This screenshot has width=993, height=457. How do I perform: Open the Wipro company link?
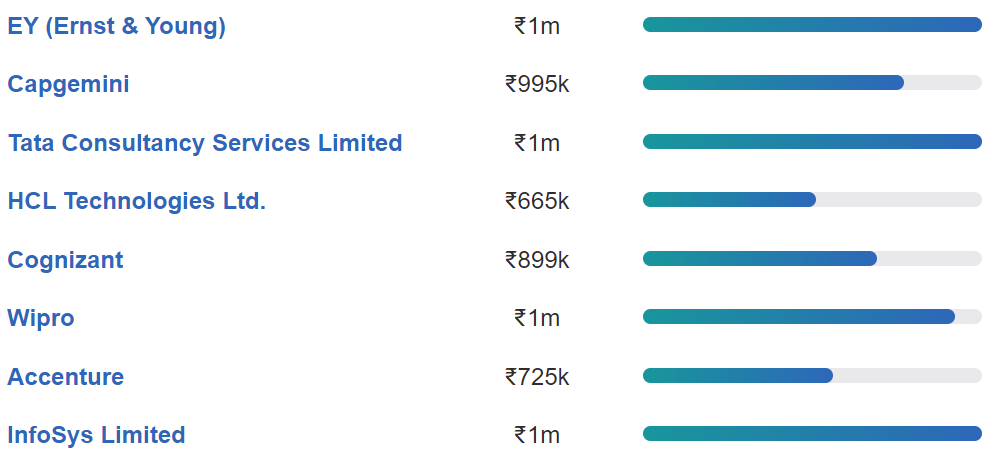point(41,318)
